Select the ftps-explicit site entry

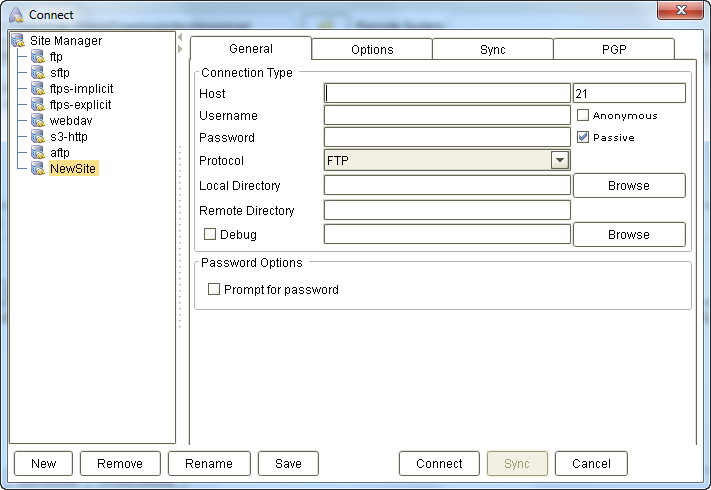click(x=81, y=105)
